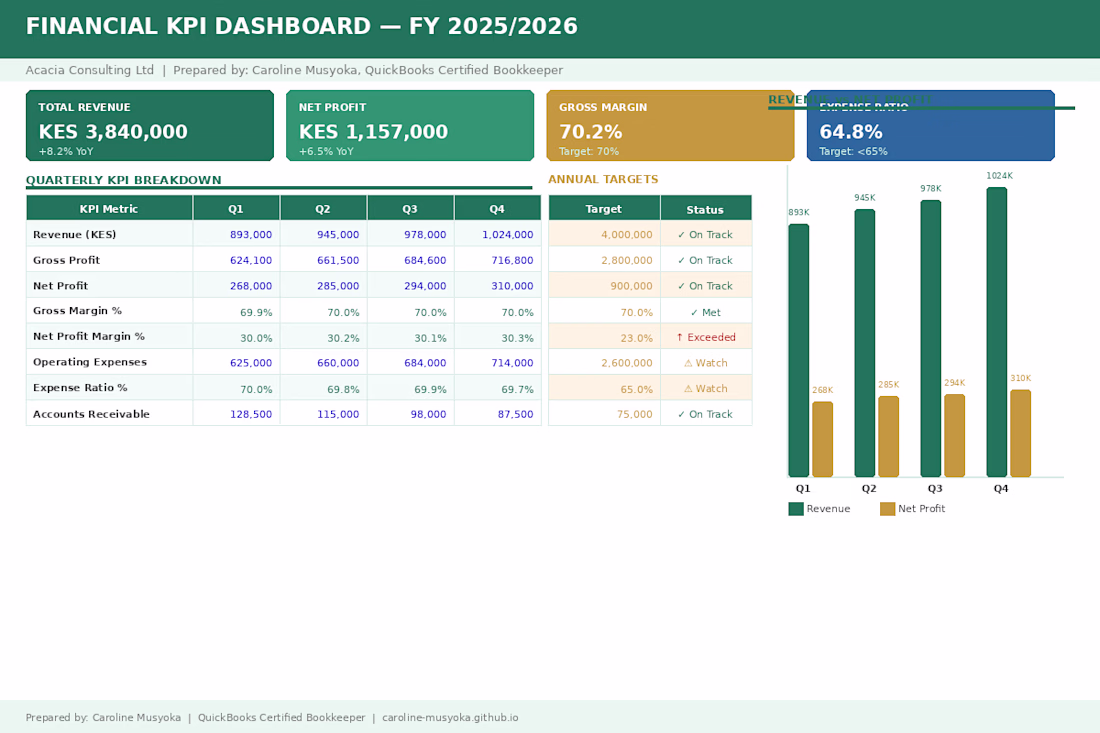Select the KES 3,840,000 total revenue value
Screen dimensions: 1100x733
pos(113,132)
